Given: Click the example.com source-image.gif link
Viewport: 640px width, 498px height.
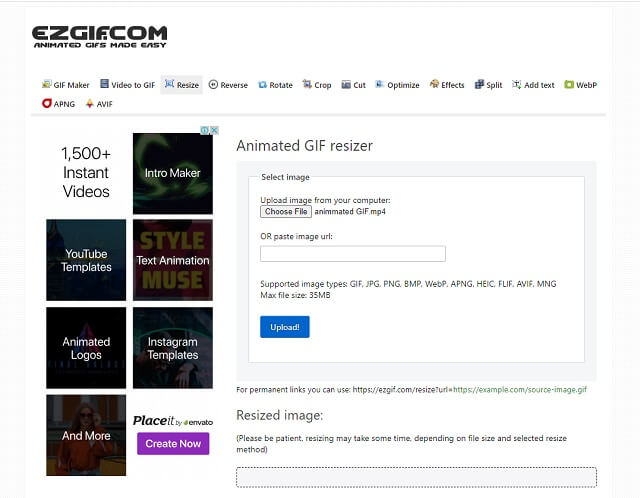Looking at the screenshot, I should click(x=520, y=389).
